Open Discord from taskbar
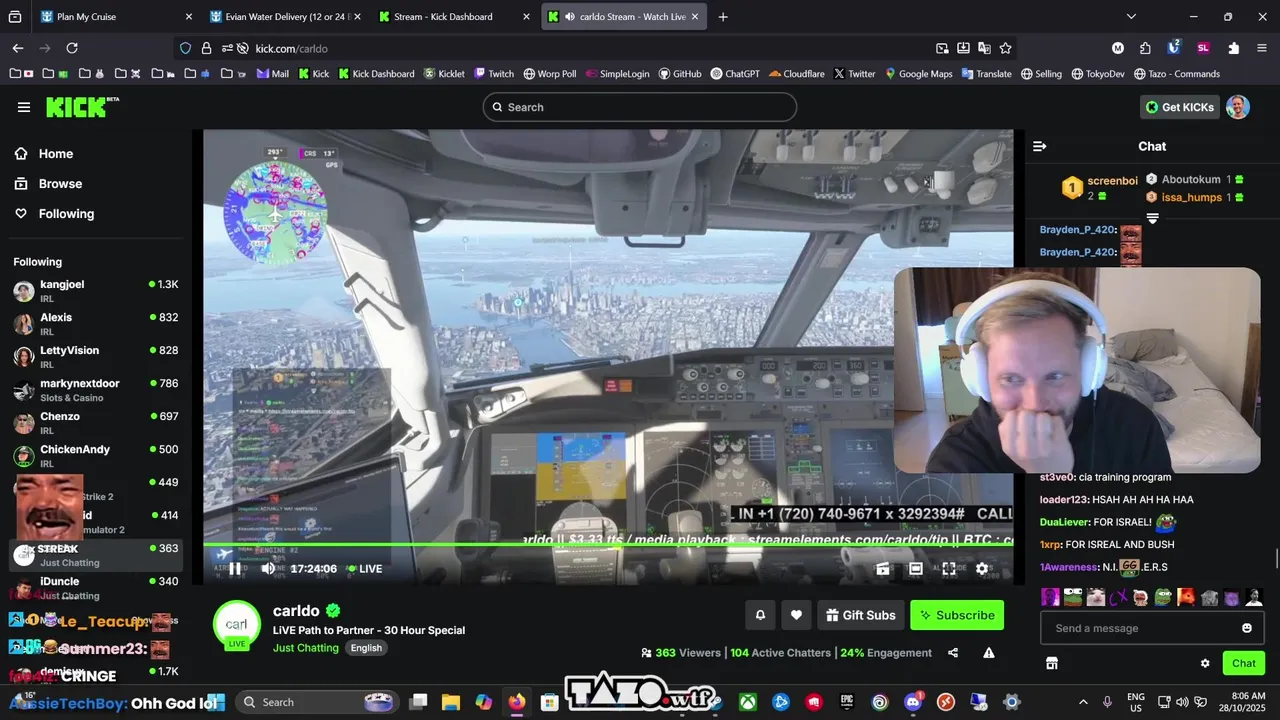The height and width of the screenshot is (720, 1280). pyautogui.click(x=912, y=702)
